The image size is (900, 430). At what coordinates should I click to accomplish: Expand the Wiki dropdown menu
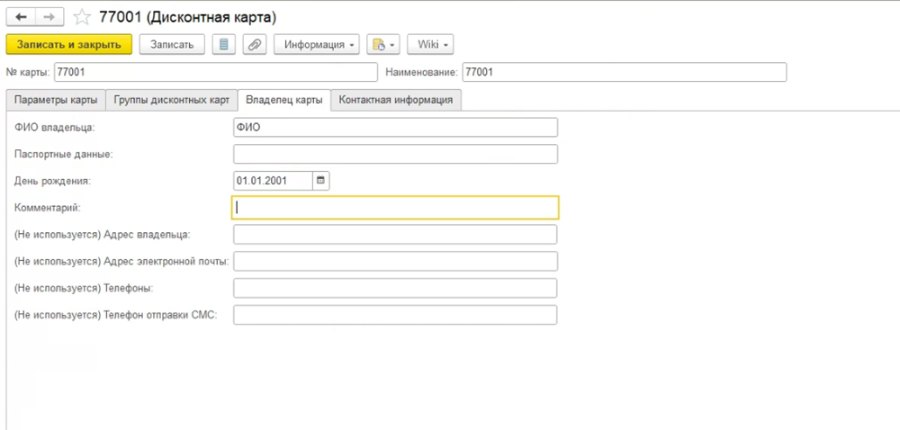click(430, 45)
